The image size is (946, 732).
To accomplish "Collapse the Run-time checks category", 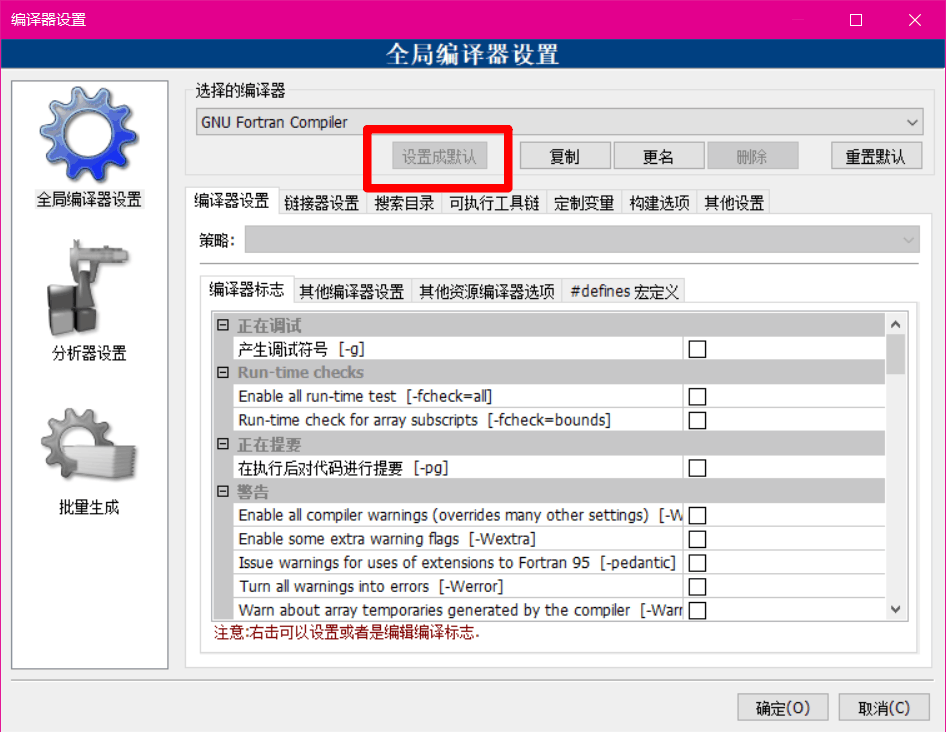I will [223, 372].
